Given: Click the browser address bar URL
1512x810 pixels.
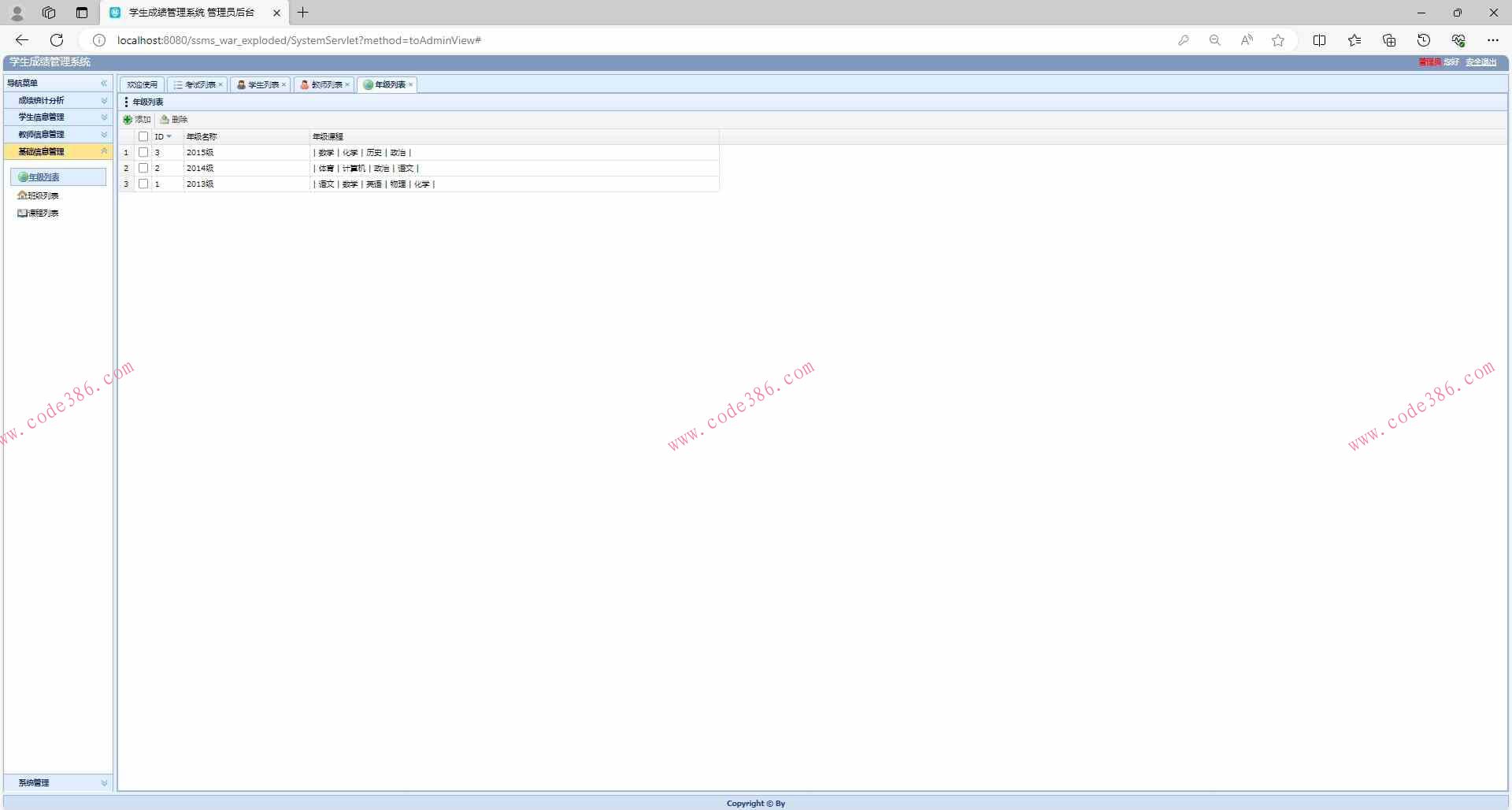Looking at the screenshot, I should click(299, 40).
